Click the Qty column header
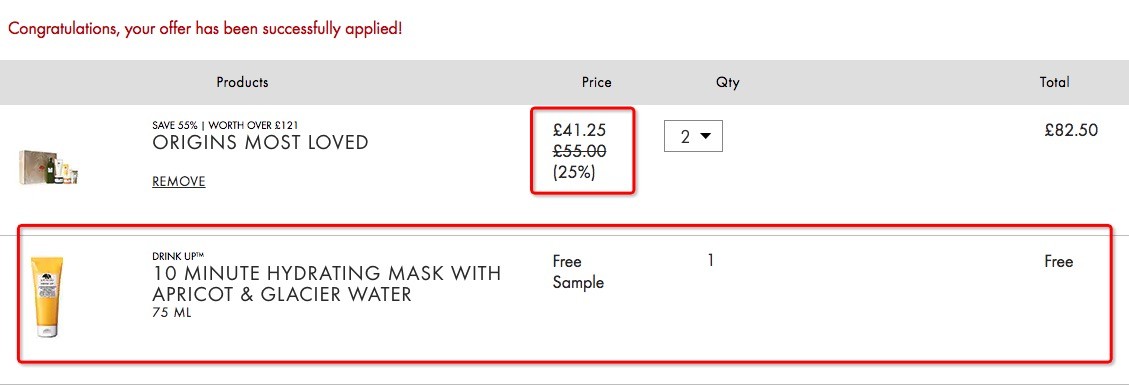The height and width of the screenshot is (387, 1129). coord(727,83)
